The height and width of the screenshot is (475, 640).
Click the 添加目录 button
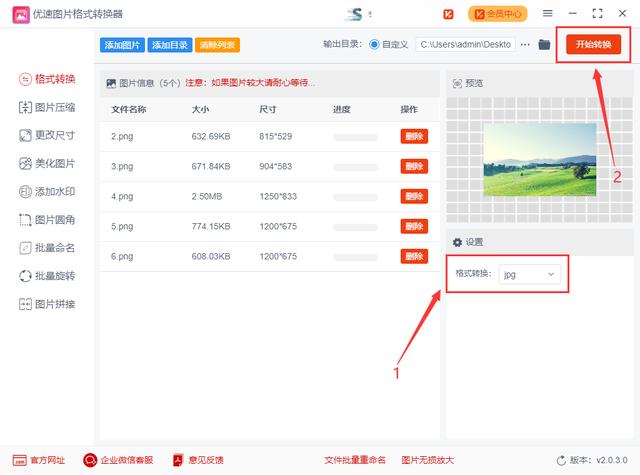pos(169,45)
